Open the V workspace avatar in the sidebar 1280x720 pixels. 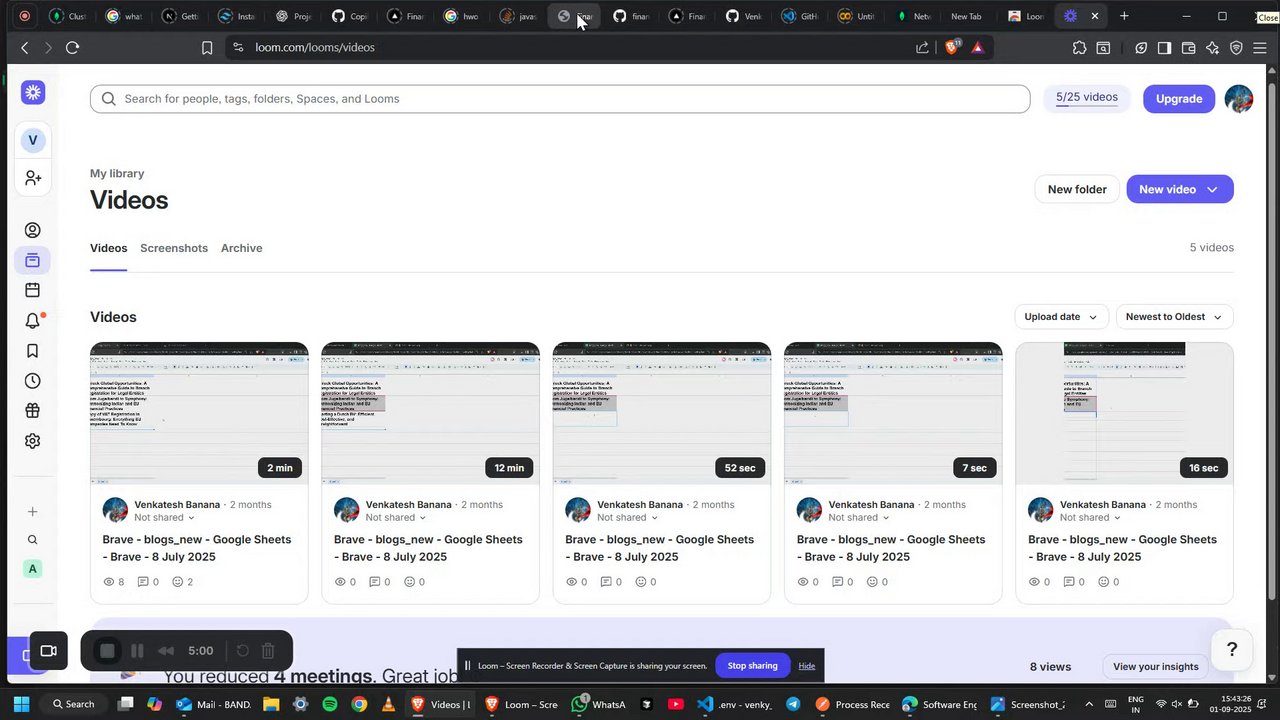(33, 140)
